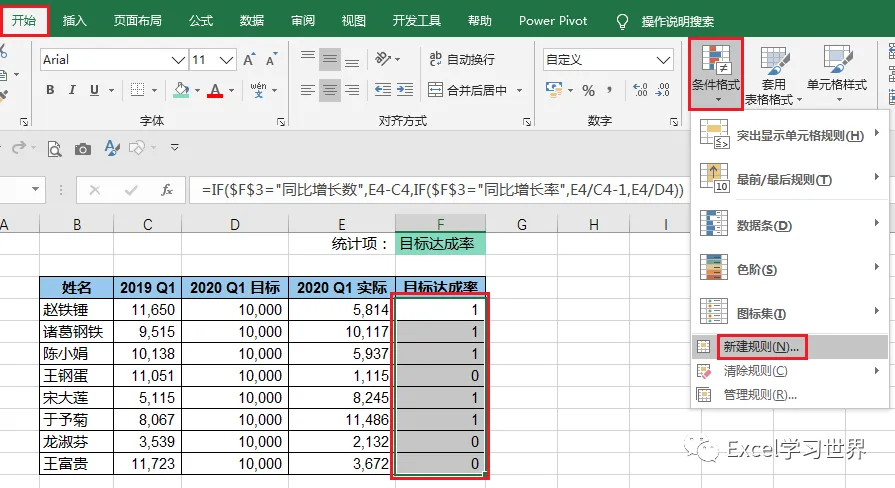Open 突出显示单元格规则 submenu
Viewport: 895px width, 488px height.
[x=790, y=135]
